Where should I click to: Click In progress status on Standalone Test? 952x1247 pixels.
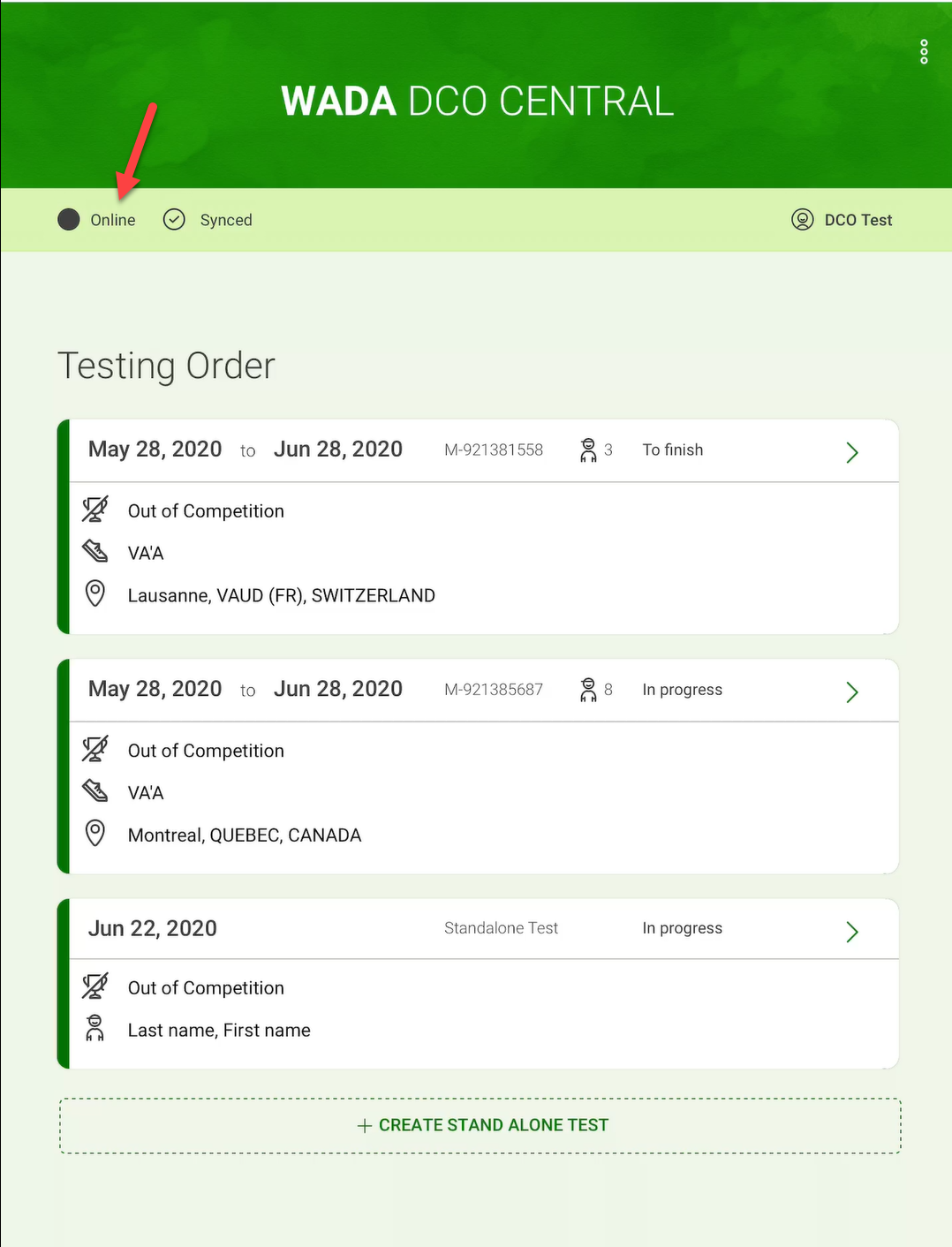coord(683,928)
